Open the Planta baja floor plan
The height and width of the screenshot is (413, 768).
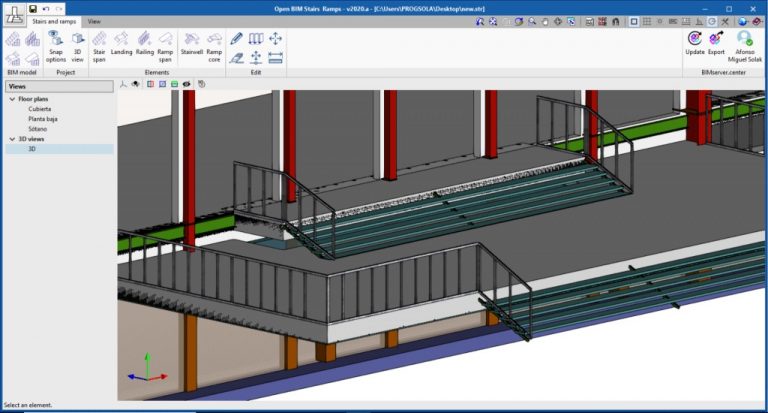(x=43, y=119)
